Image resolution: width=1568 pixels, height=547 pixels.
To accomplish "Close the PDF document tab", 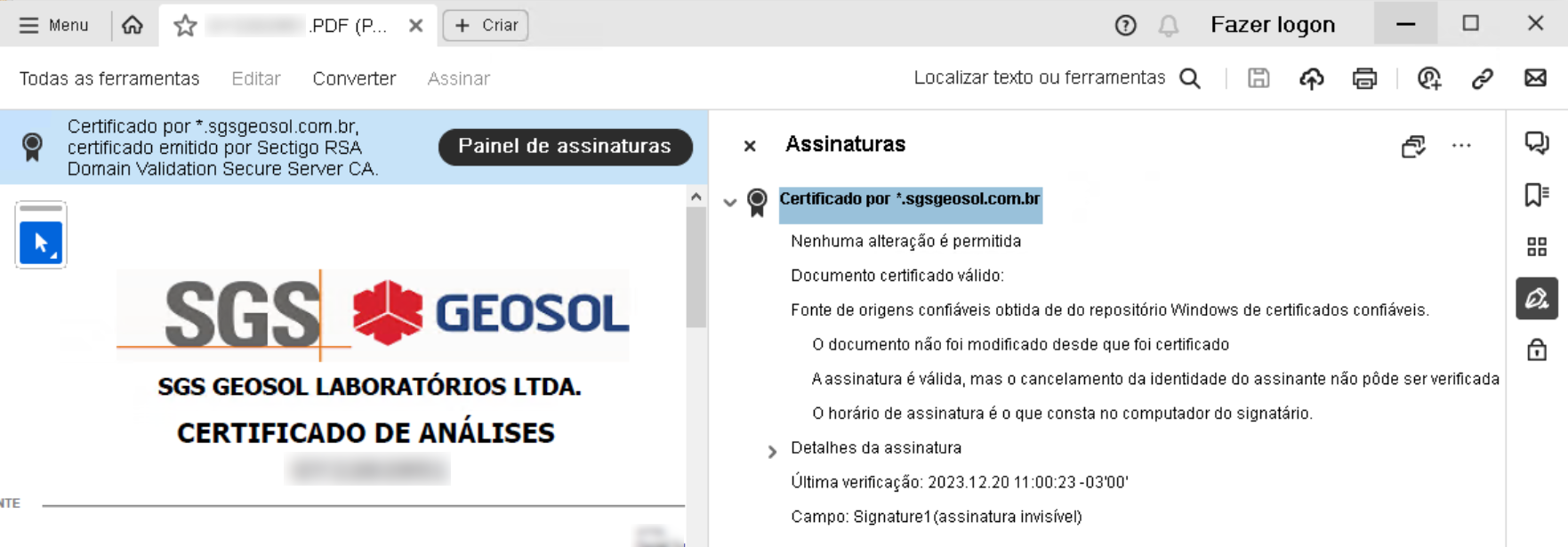I will tap(415, 26).
